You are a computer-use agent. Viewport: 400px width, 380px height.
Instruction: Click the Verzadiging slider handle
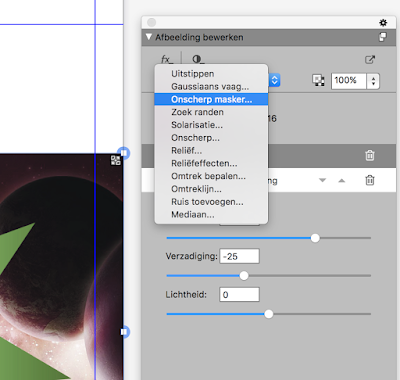point(244,276)
